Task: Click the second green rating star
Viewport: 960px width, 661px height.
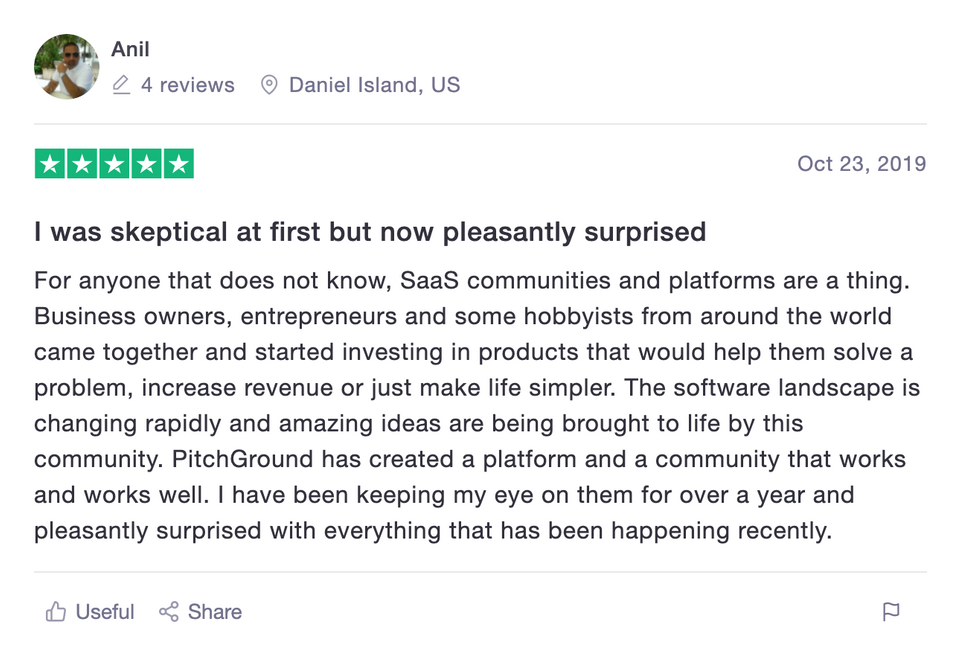Action: click(x=82, y=164)
